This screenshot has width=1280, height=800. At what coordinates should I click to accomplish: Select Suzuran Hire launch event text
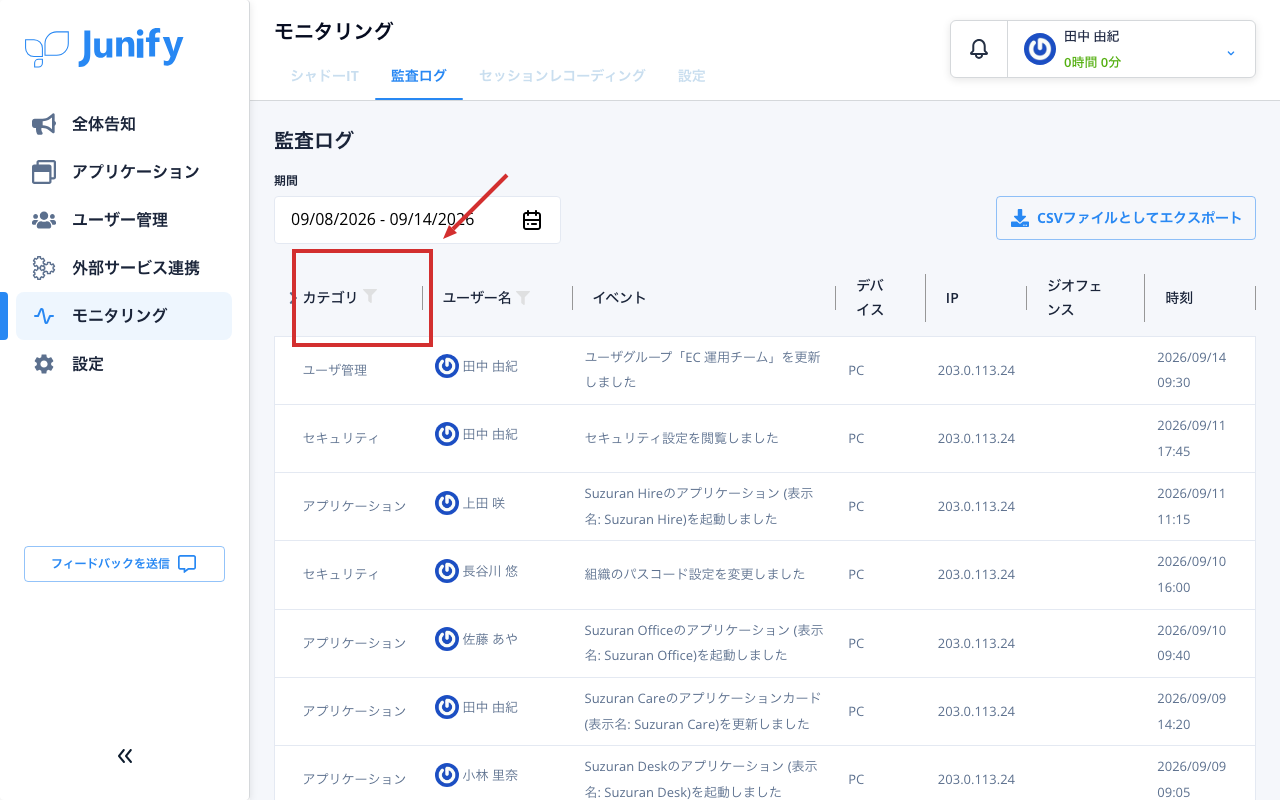(698, 506)
